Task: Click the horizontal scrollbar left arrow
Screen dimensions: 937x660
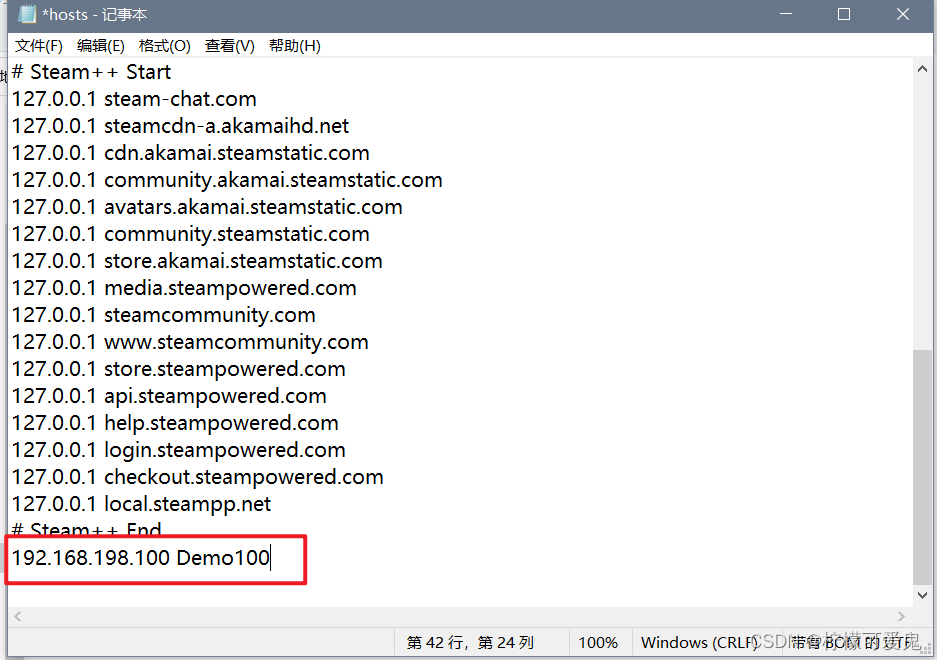Action: (x=18, y=616)
